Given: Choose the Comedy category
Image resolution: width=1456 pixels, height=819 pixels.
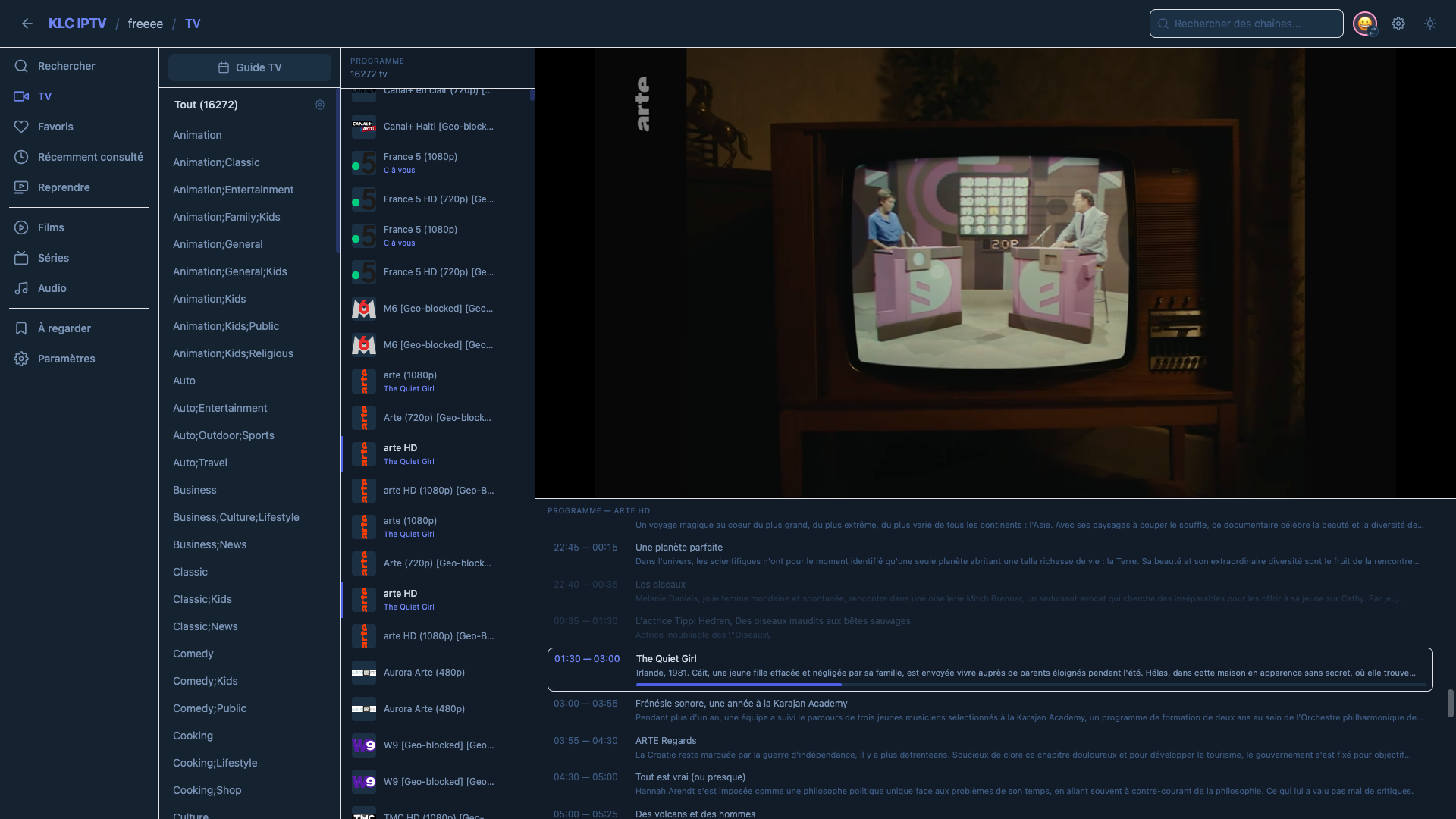Looking at the screenshot, I should click(x=193, y=654).
